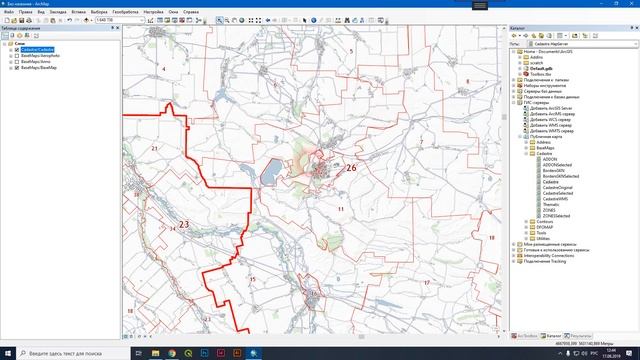Image resolution: width=640 pixels, height=360 pixels.
Task: Expand the Interoperability Connections node
Action: (x=514, y=256)
